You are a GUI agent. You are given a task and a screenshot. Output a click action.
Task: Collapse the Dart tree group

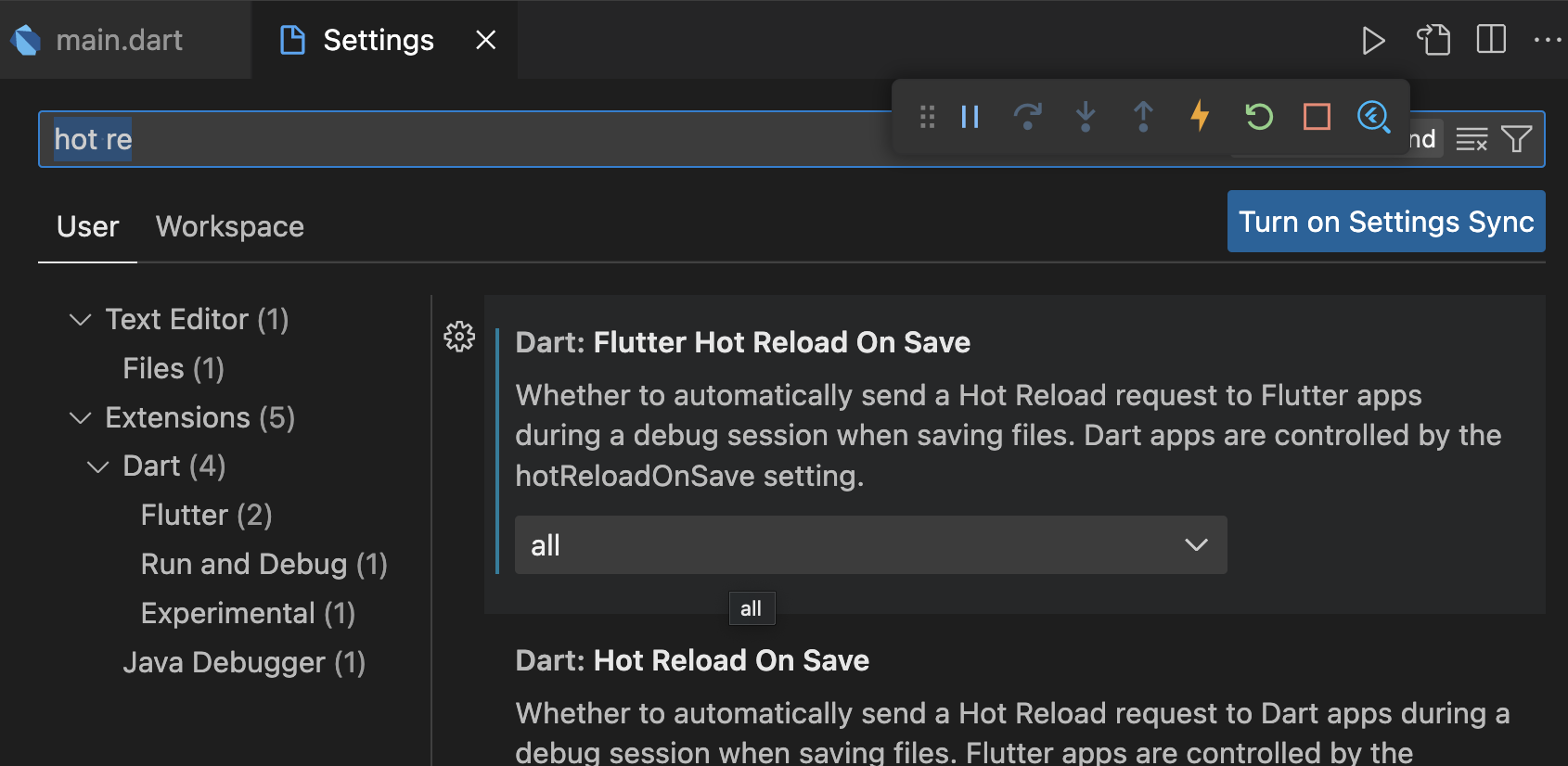97,466
